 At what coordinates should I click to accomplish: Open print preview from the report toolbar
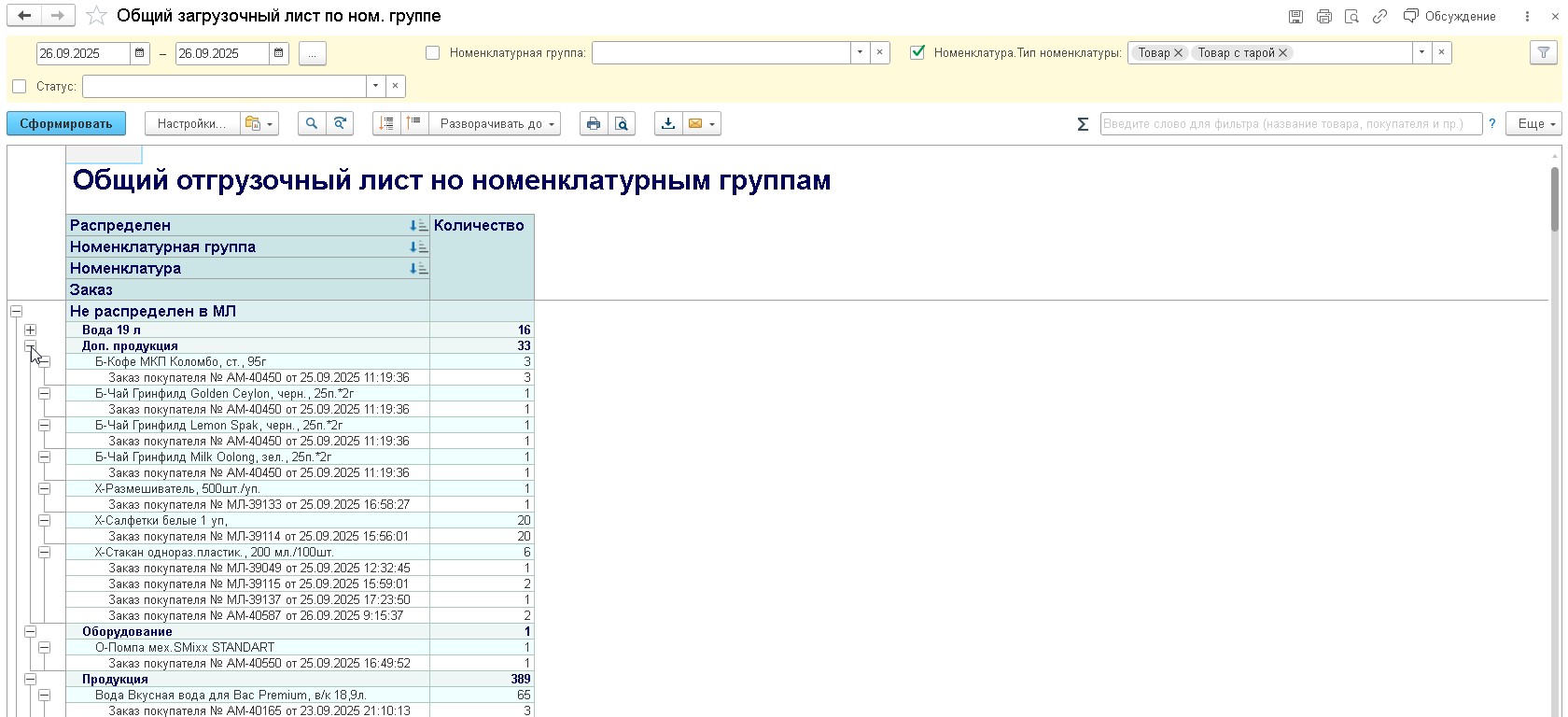click(622, 123)
